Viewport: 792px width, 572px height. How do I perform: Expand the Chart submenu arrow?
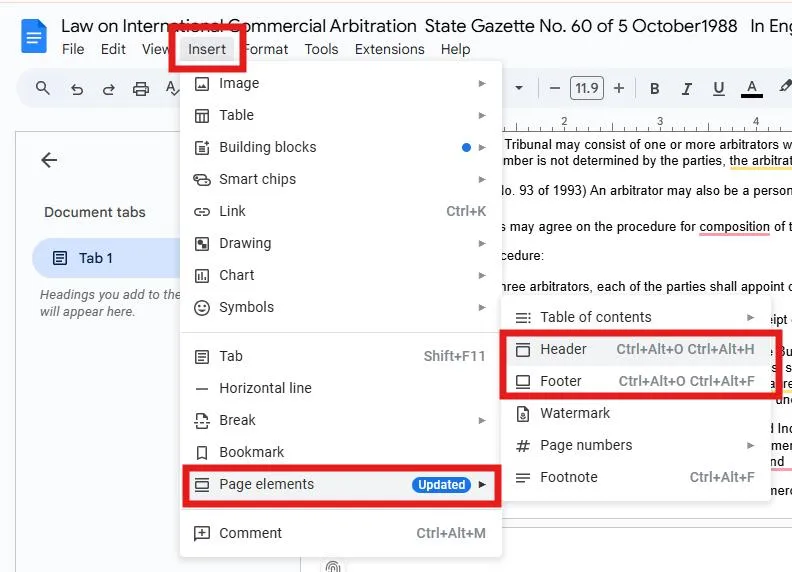coord(482,275)
